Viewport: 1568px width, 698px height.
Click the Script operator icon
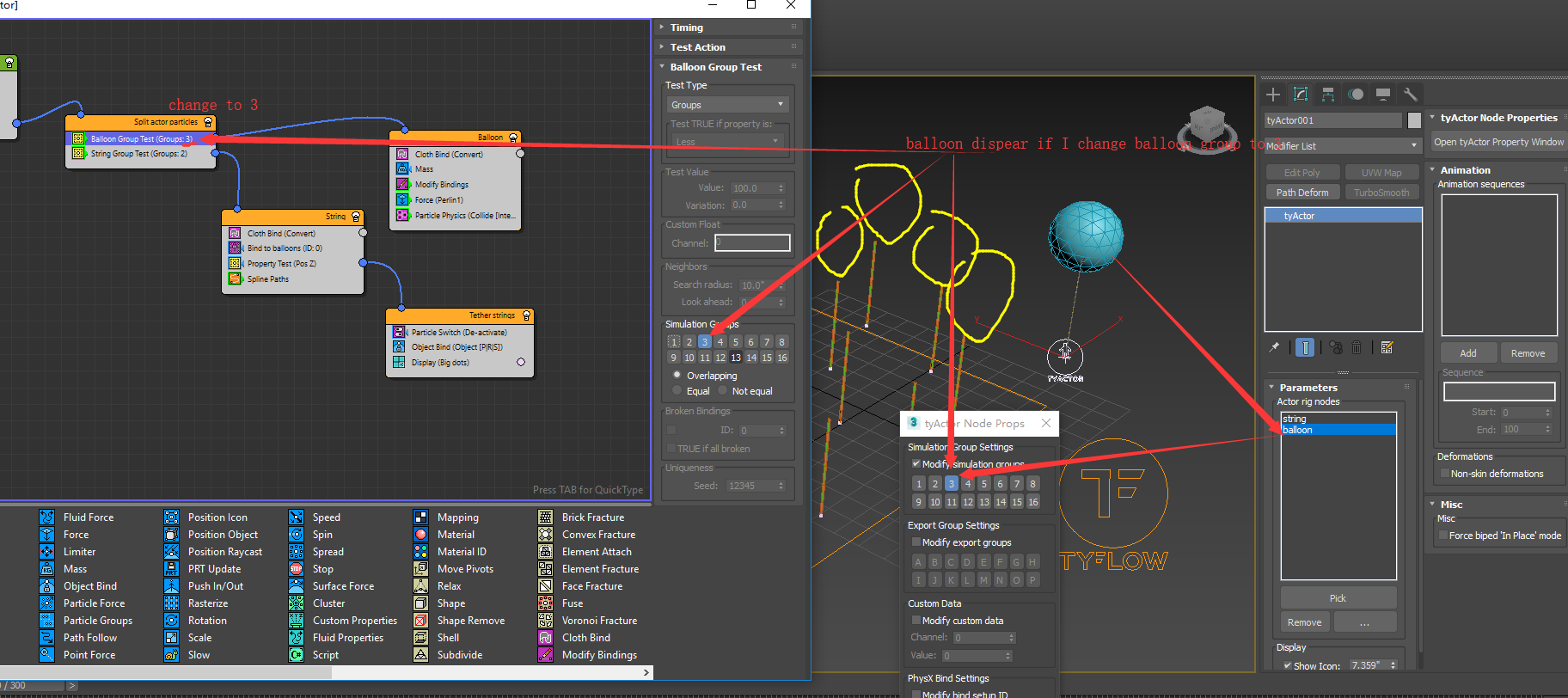[x=296, y=655]
